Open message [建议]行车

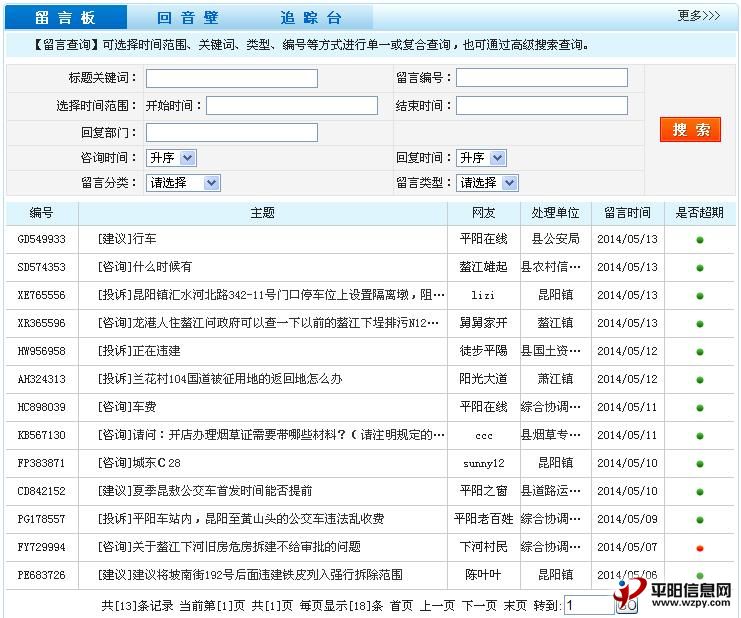click(x=127, y=239)
